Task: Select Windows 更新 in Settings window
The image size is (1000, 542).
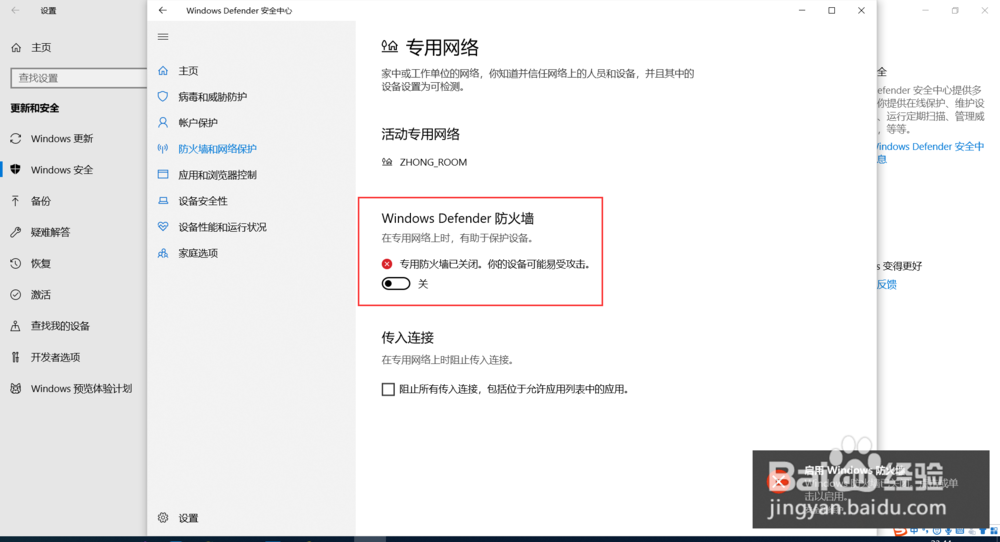Action: tap(62, 138)
